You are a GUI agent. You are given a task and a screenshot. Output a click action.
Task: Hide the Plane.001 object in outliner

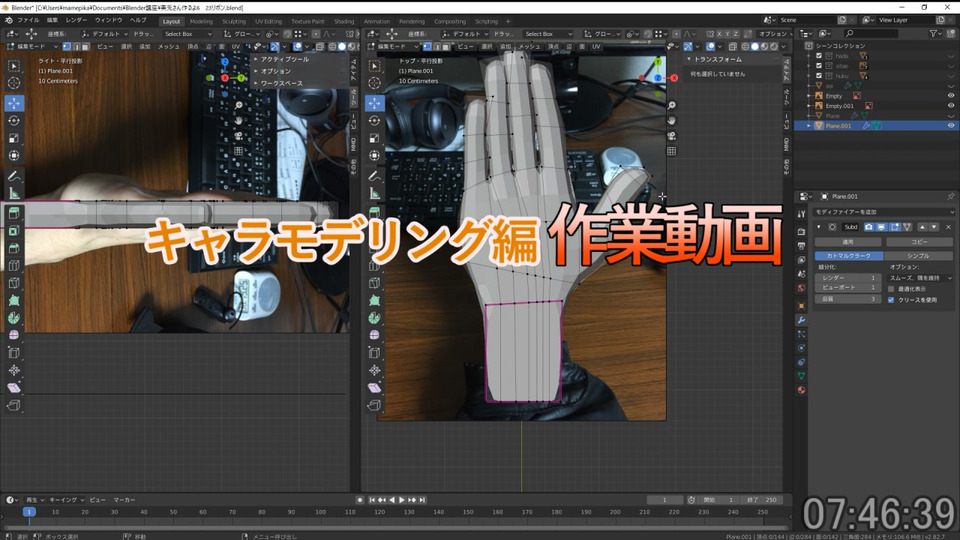[x=951, y=126]
